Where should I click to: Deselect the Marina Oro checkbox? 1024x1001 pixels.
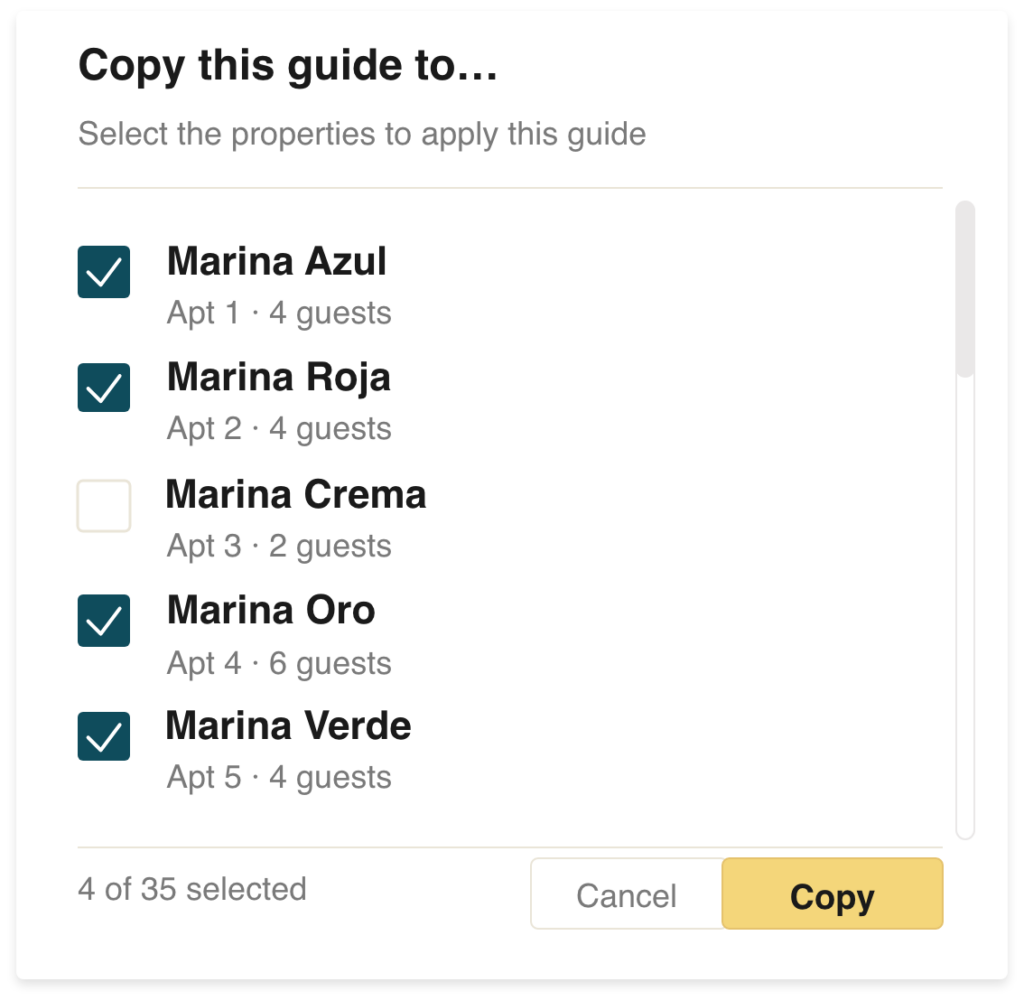pos(104,620)
